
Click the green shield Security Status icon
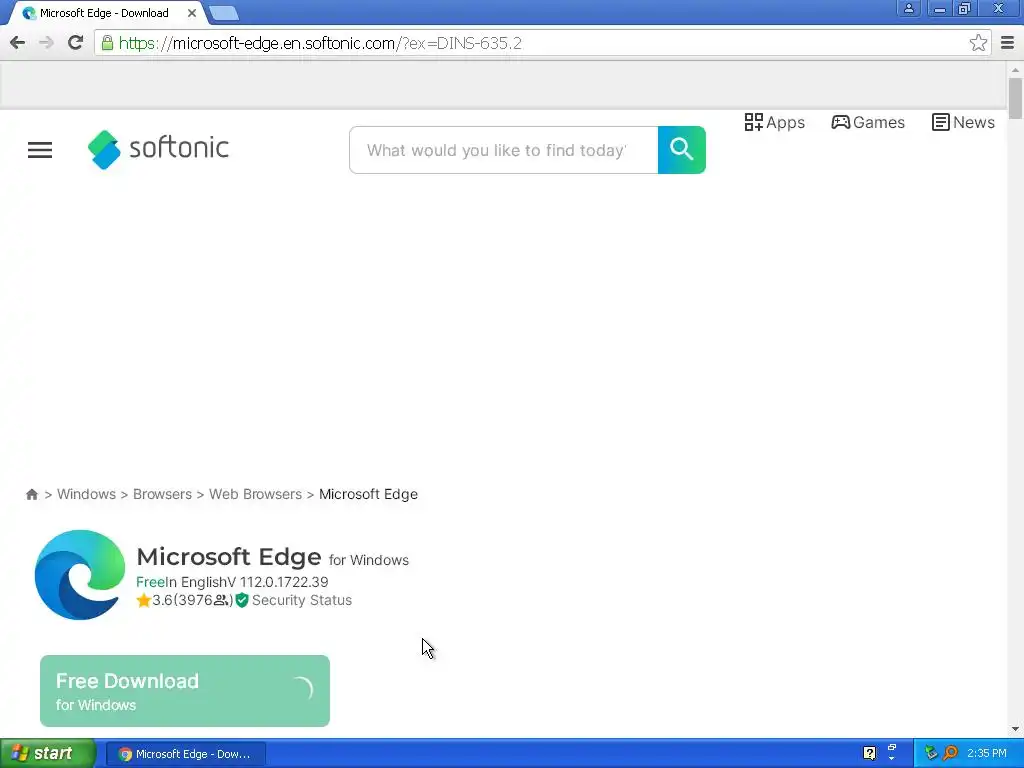tap(242, 600)
